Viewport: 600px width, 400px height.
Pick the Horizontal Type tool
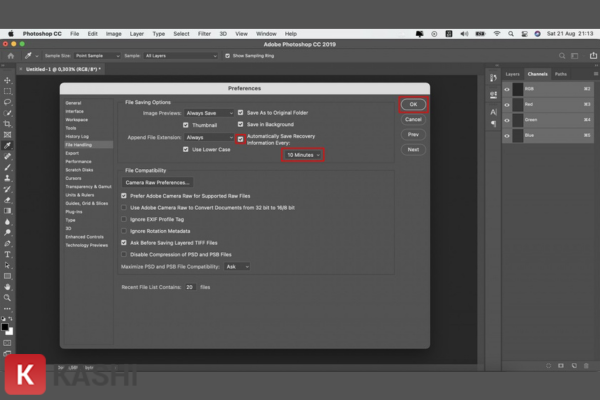pos(7,254)
